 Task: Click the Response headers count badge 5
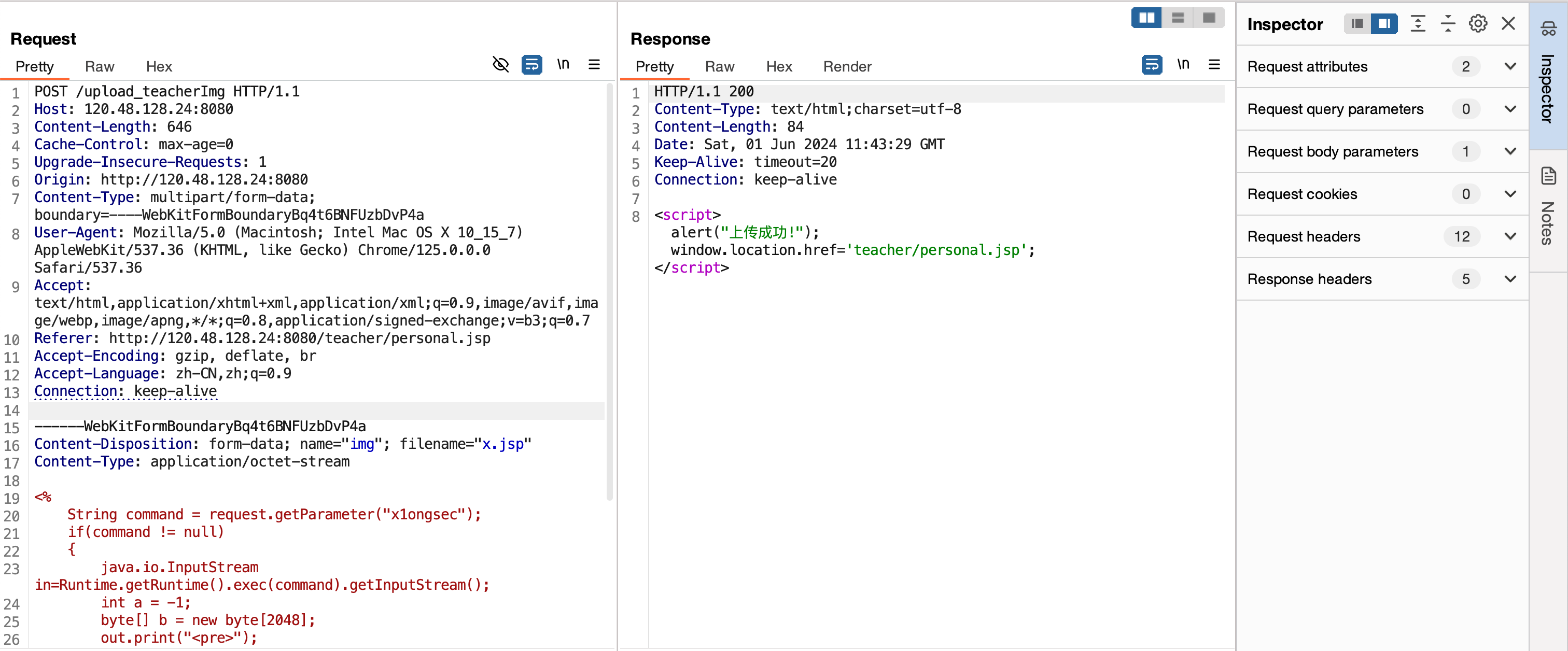1465,279
